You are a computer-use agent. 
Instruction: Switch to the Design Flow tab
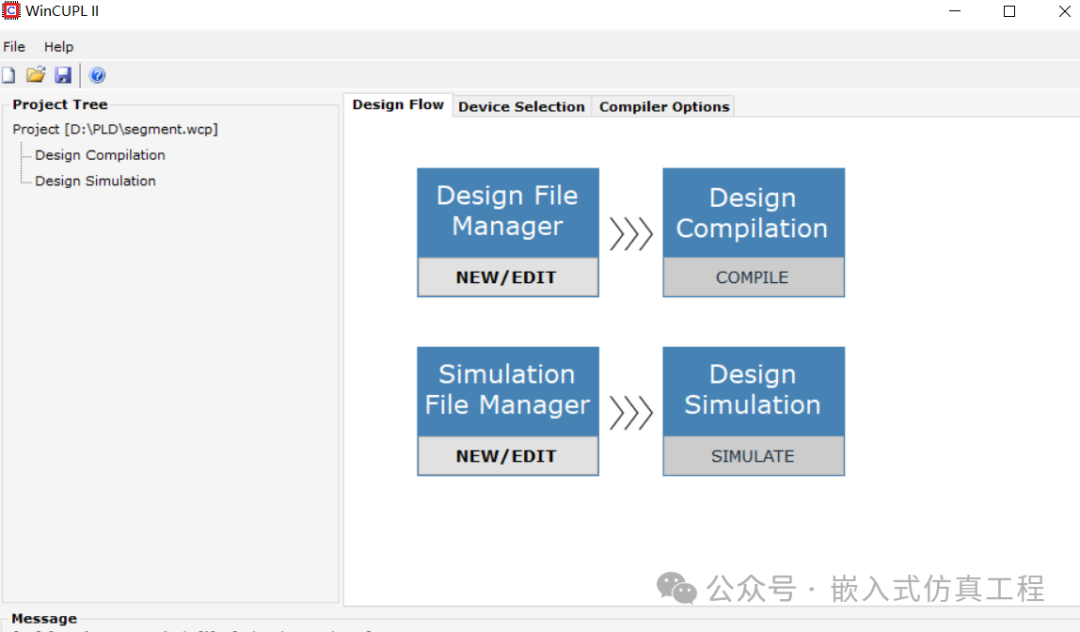[x=397, y=105]
